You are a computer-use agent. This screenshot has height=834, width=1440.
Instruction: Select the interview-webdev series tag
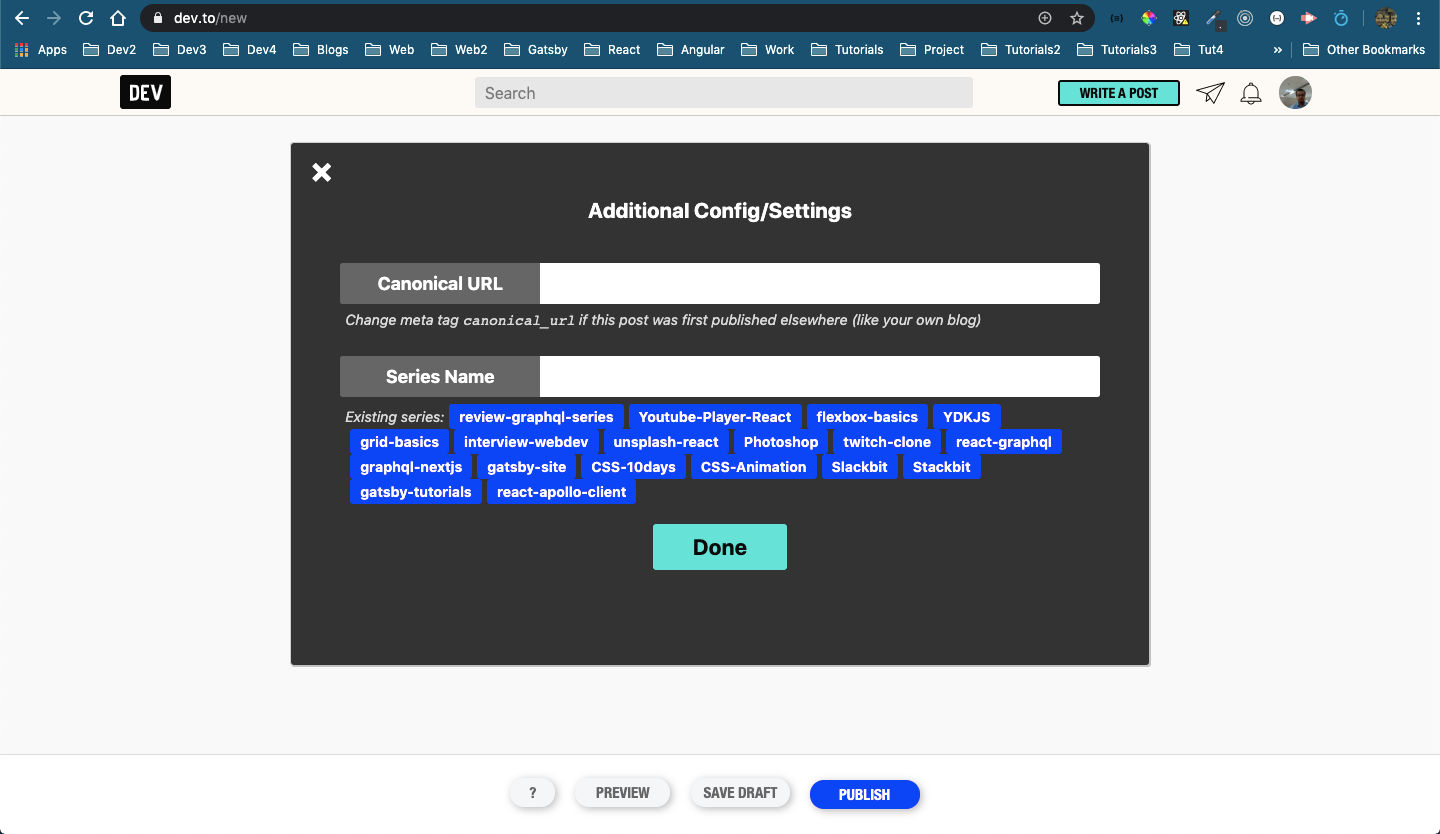526,442
